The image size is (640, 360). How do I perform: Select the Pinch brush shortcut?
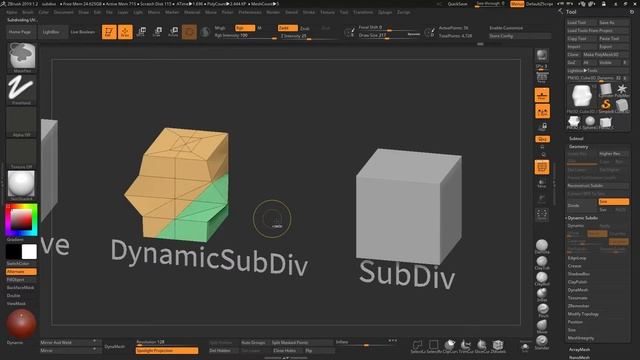pyautogui.click(x=542, y=310)
